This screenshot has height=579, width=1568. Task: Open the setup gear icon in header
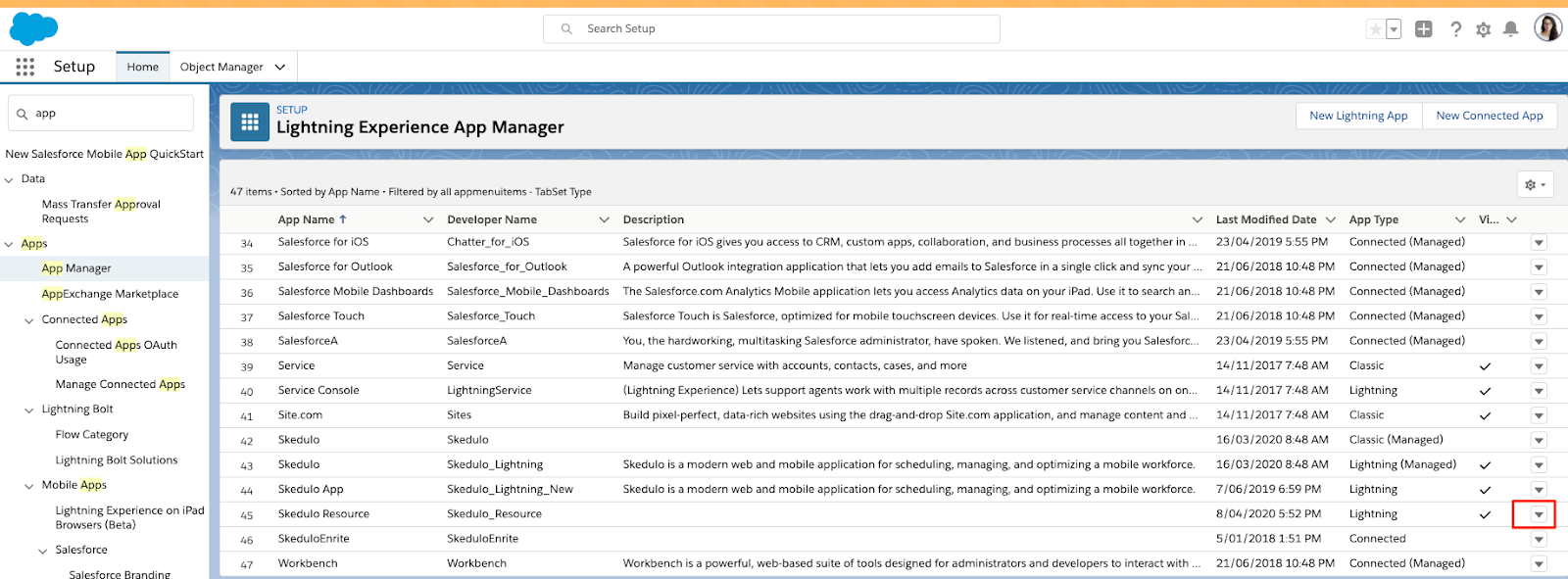[x=1484, y=29]
